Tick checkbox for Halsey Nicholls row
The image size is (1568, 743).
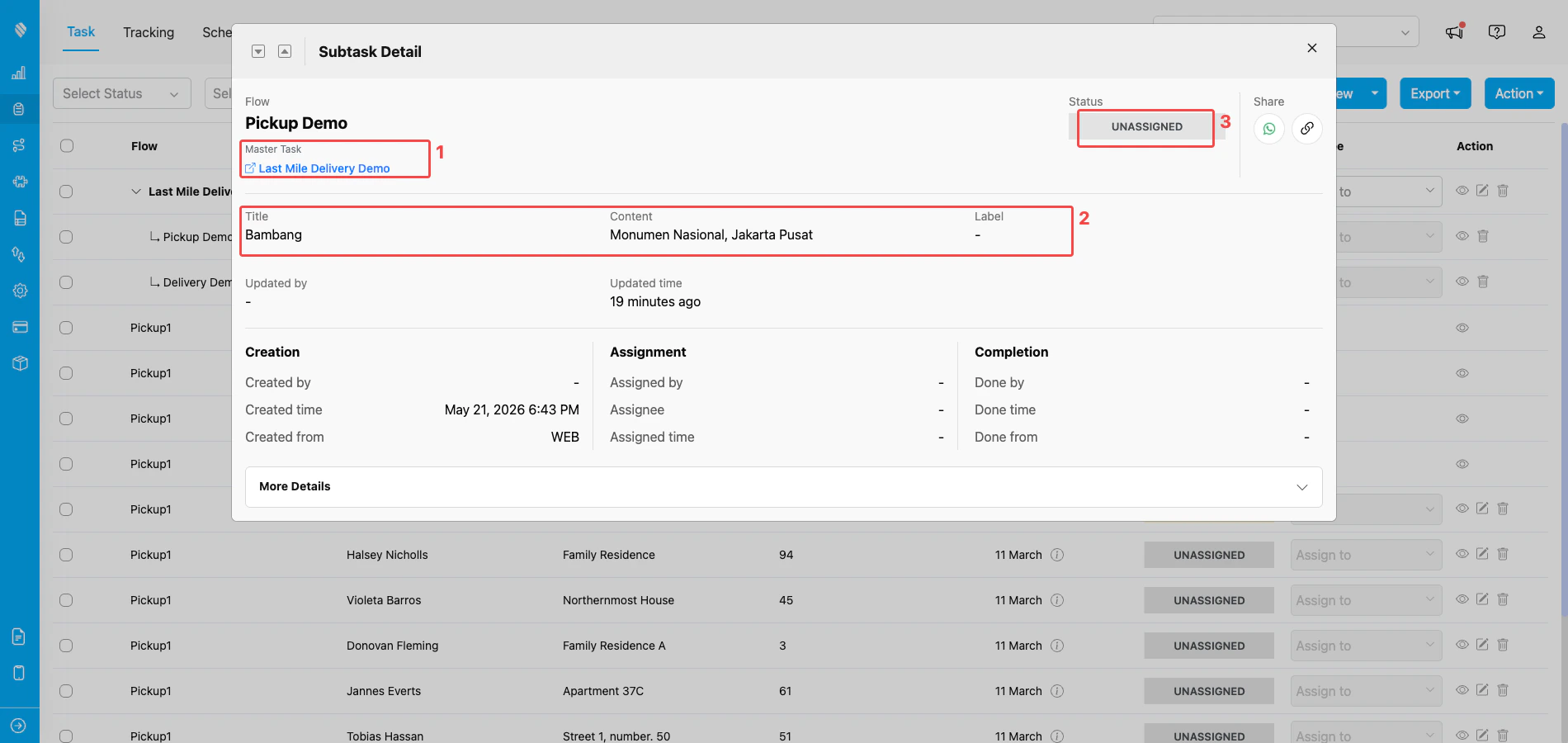[x=66, y=555]
